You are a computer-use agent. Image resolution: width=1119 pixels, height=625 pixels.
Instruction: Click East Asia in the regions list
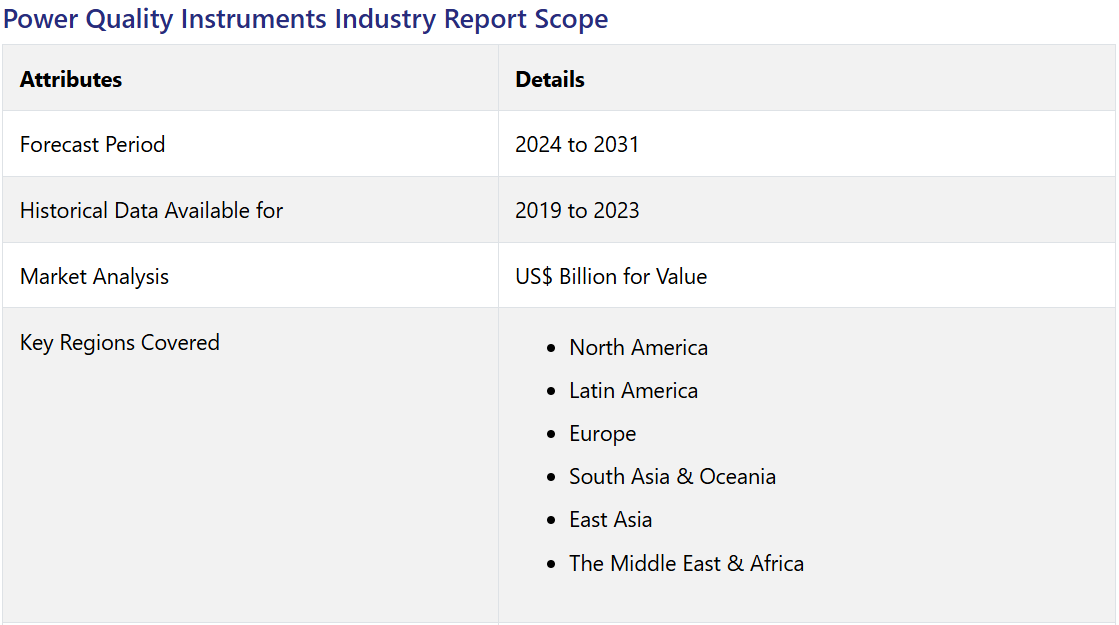point(610,520)
